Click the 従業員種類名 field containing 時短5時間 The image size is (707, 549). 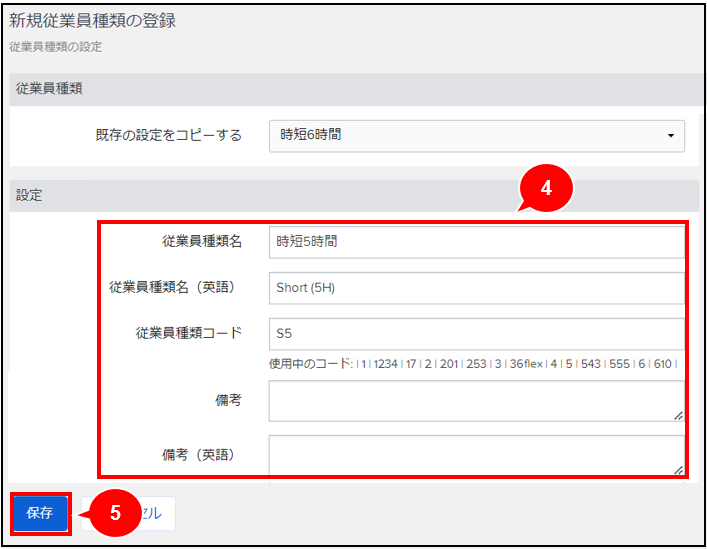tap(476, 242)
